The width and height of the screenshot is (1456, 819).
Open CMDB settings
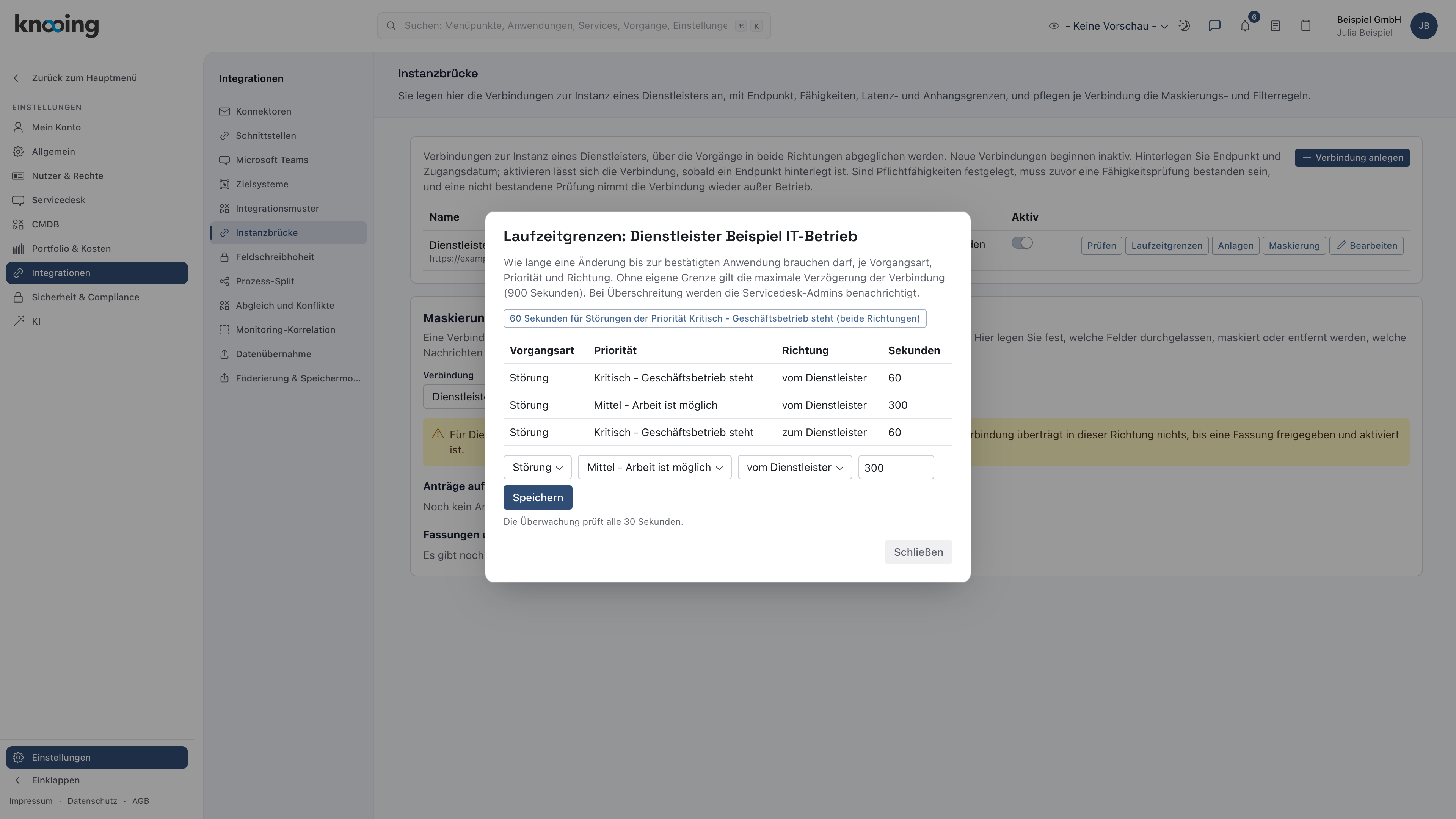97,224
